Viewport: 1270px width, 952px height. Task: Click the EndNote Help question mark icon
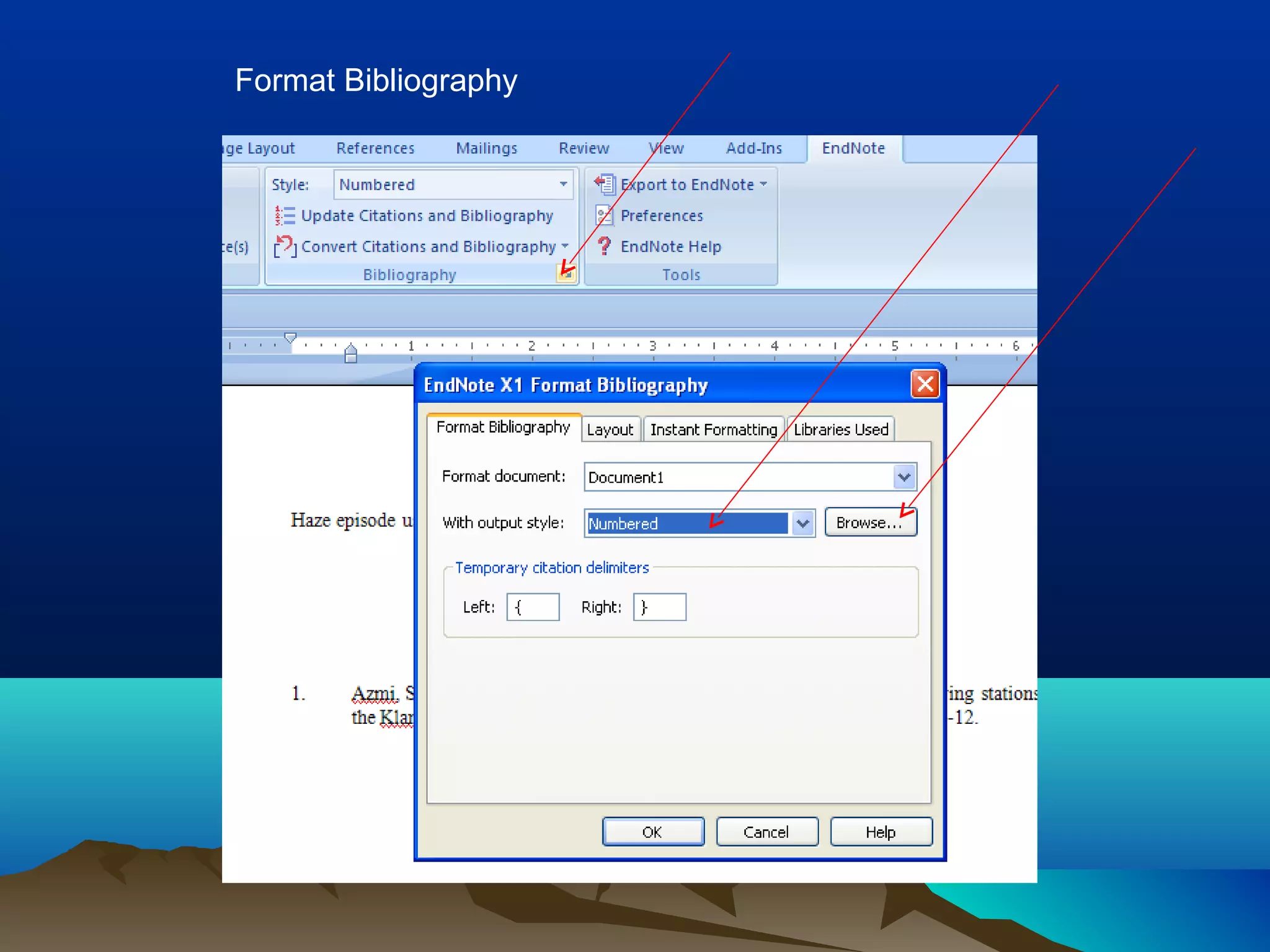604,246
